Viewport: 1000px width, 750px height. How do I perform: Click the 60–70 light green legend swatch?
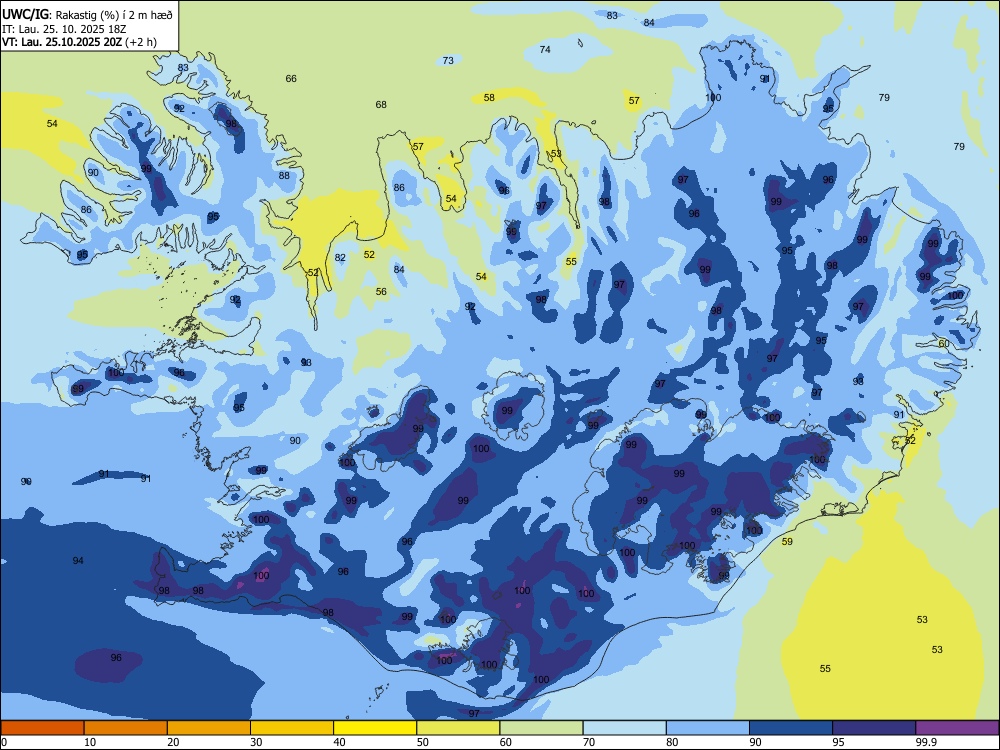(x=541, y=728)
